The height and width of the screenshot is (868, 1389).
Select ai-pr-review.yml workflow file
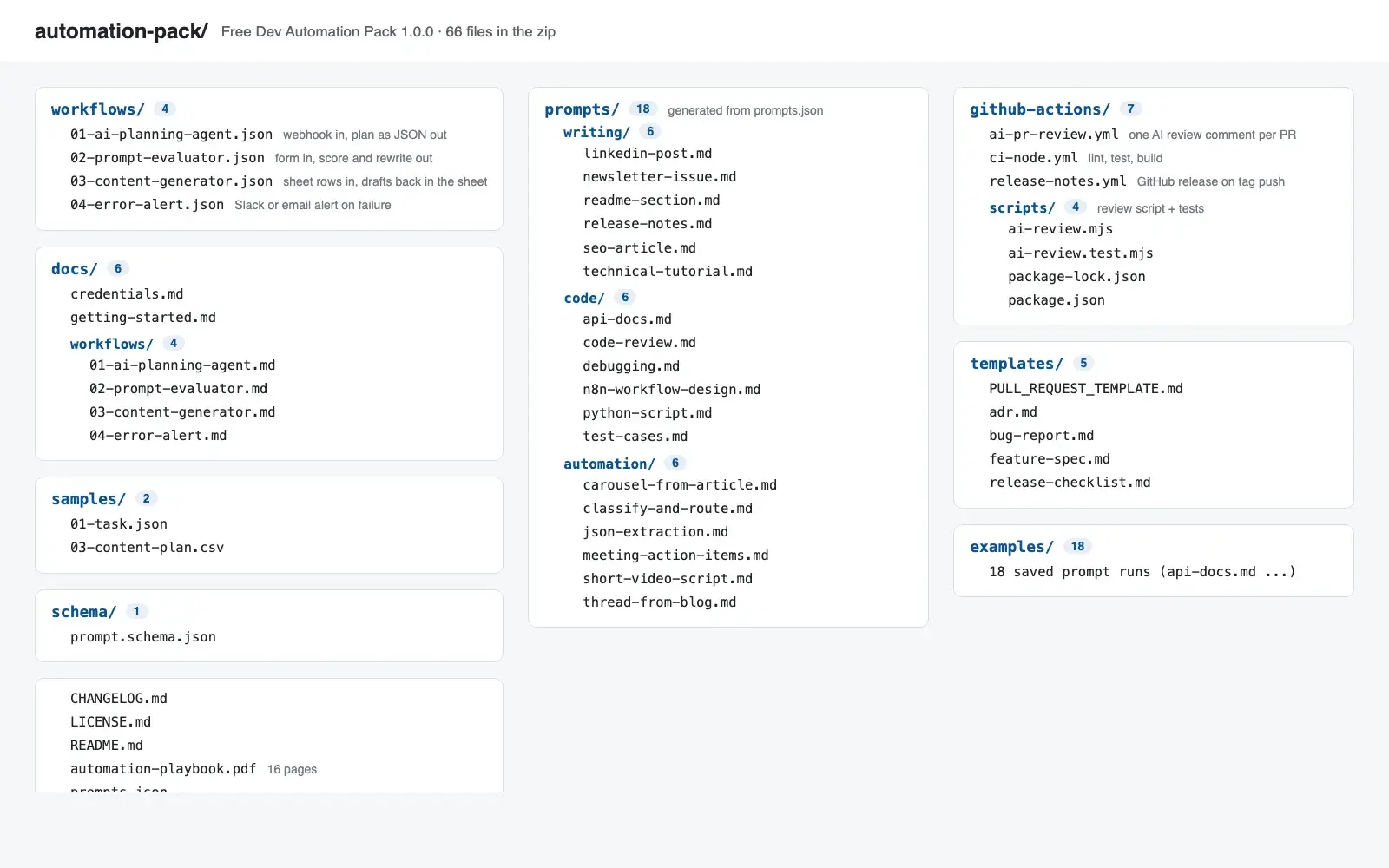[x=1054, y=135]
